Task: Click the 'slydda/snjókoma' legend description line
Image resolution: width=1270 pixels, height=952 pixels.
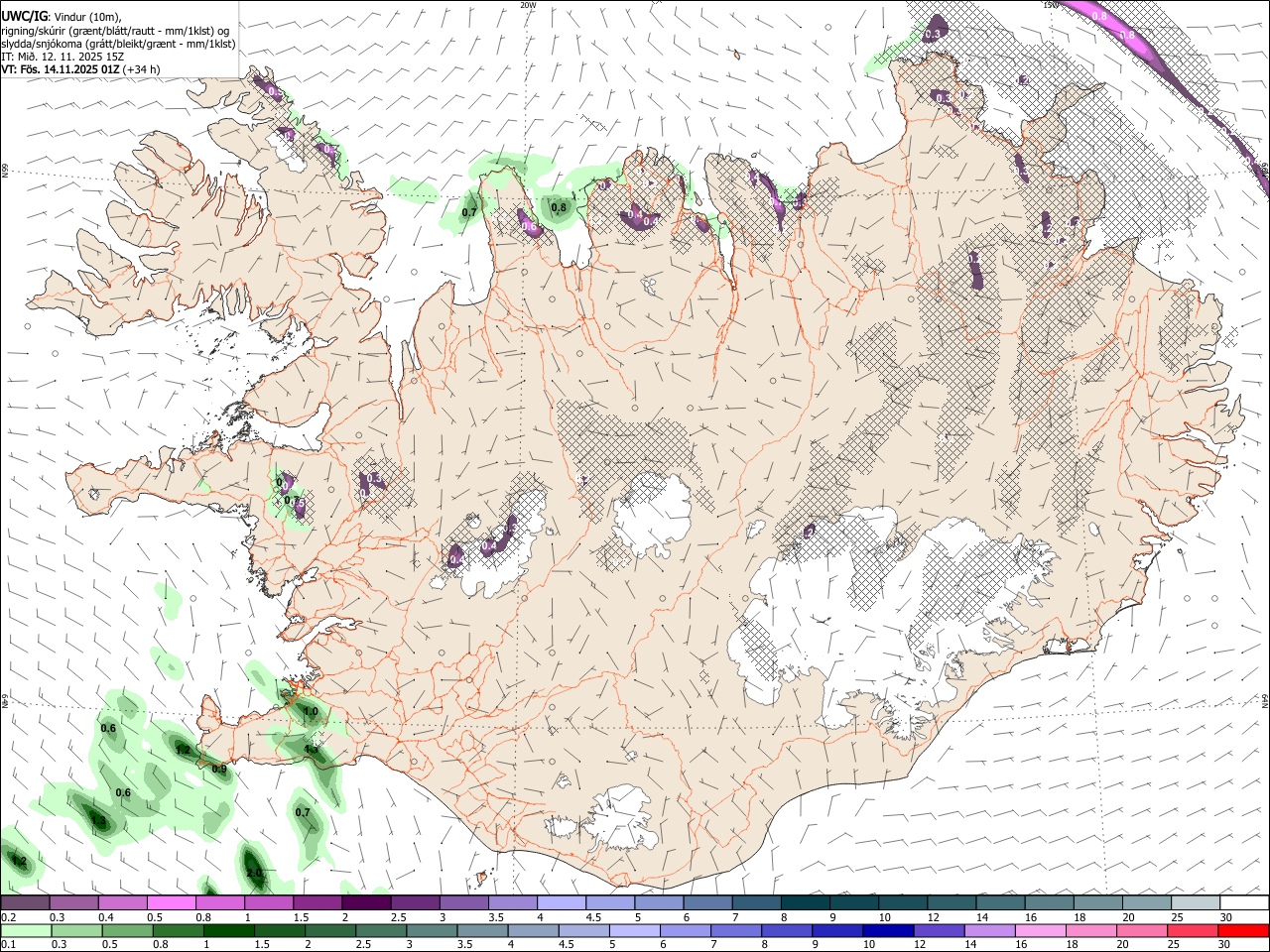Action: tap(118, 44)
